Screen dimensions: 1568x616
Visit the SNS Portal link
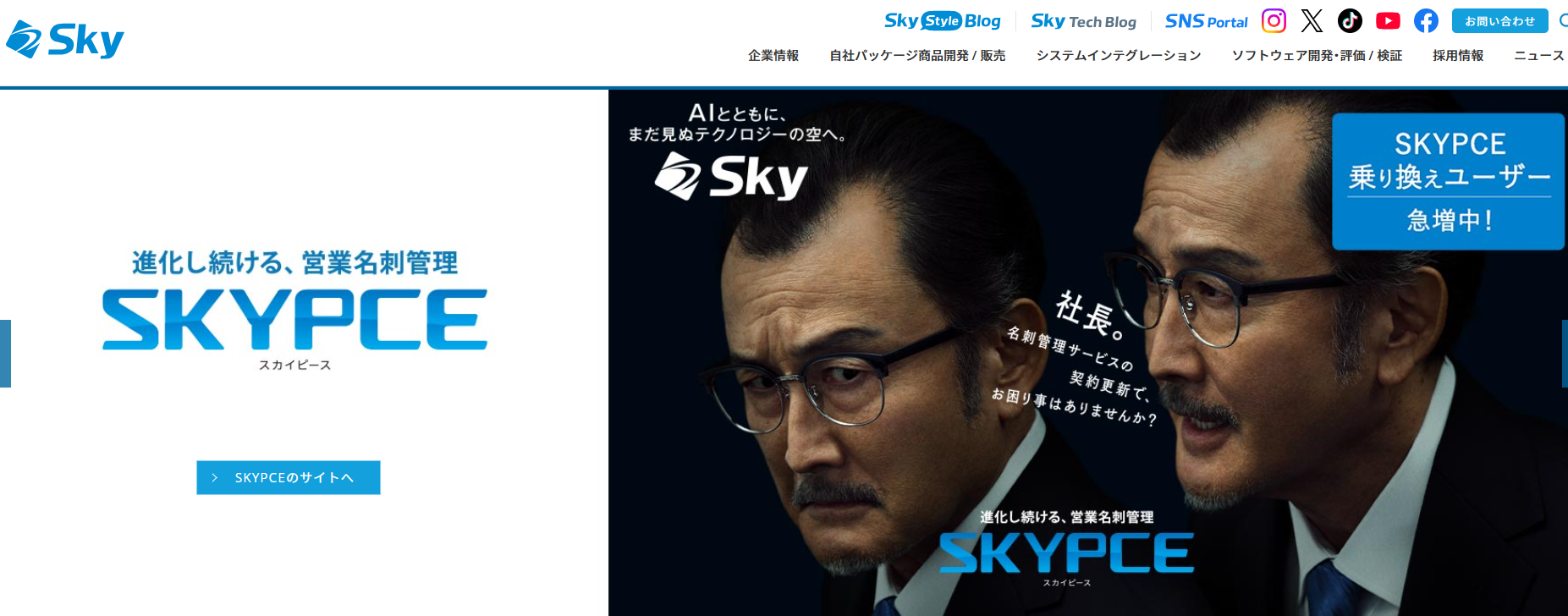click(x=1206, y=21)
